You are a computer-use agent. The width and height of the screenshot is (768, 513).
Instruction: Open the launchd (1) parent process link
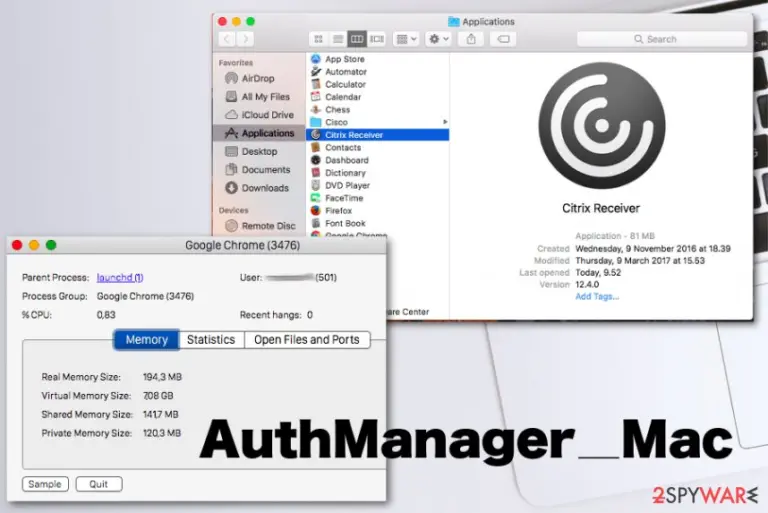click(x=120, y=278)
